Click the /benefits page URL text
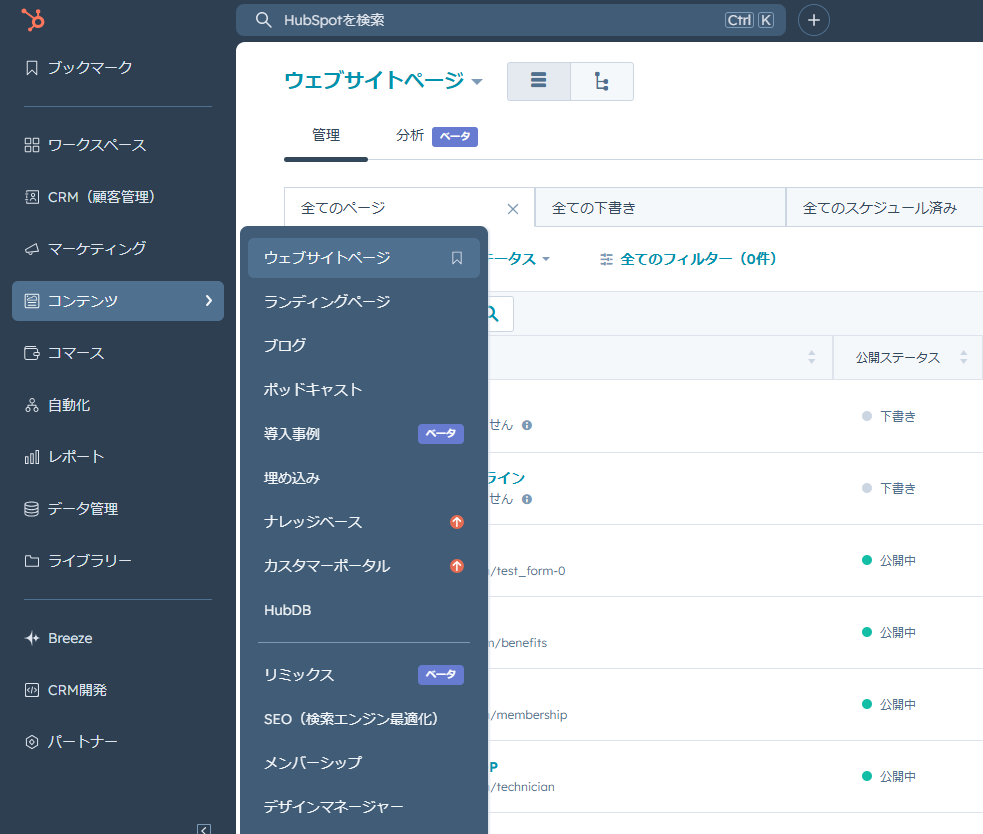The width and height of the screenshot is (983, 834). pos(518,643)
